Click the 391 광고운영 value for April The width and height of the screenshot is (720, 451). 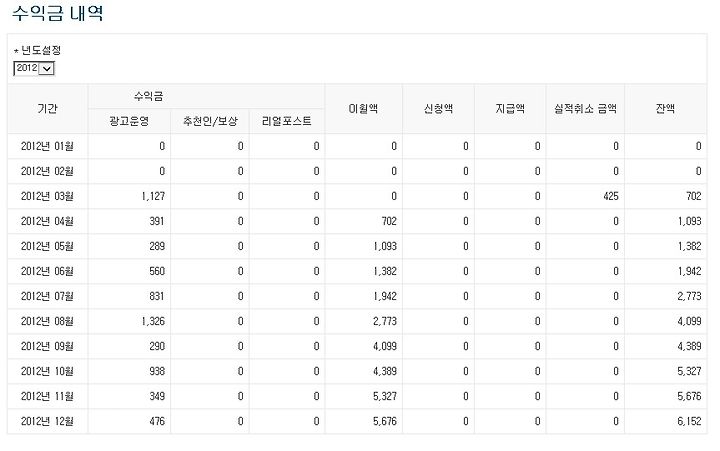pos(157,221)
